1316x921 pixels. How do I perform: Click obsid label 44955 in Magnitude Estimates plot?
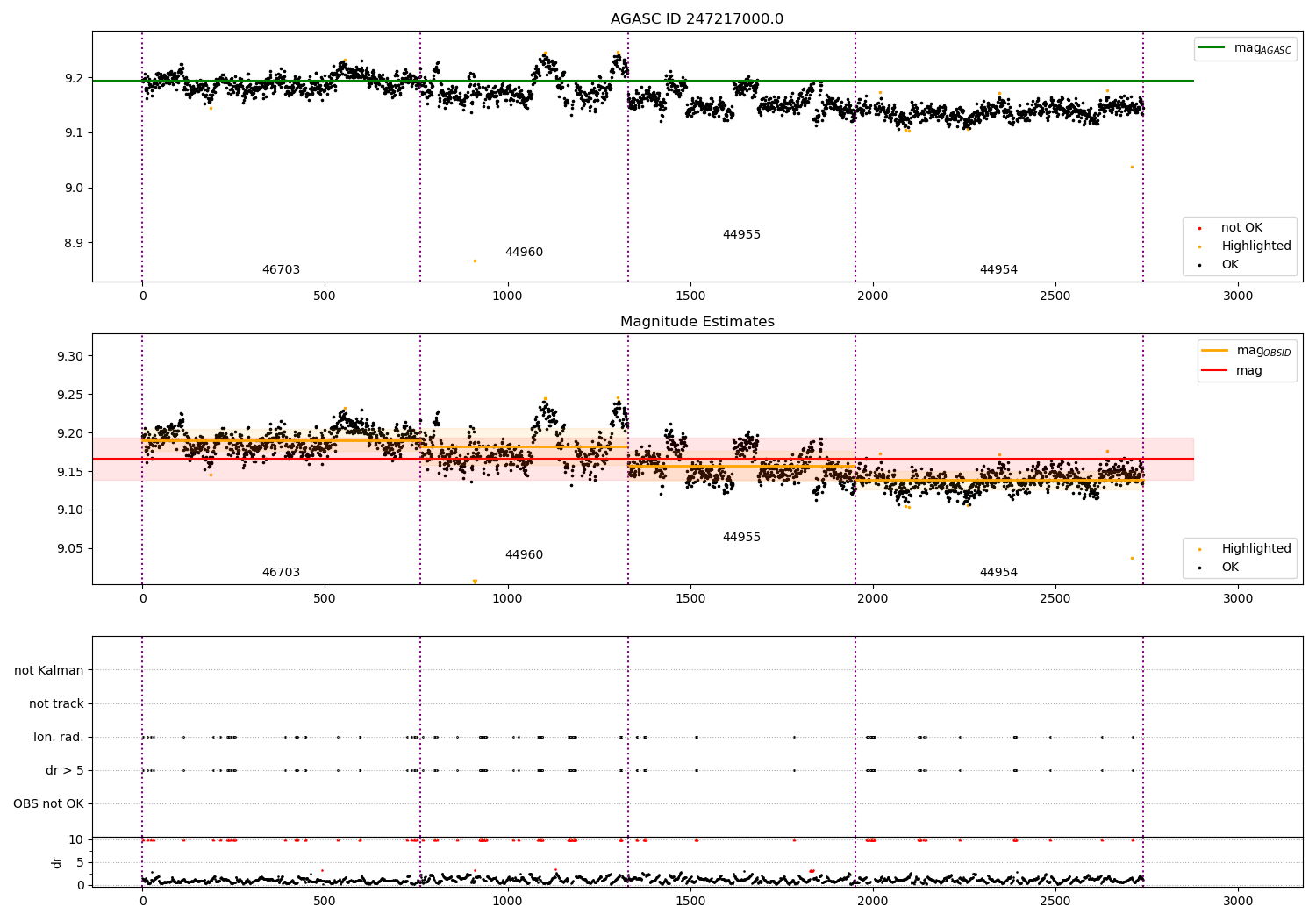click(x=741, y=538)
